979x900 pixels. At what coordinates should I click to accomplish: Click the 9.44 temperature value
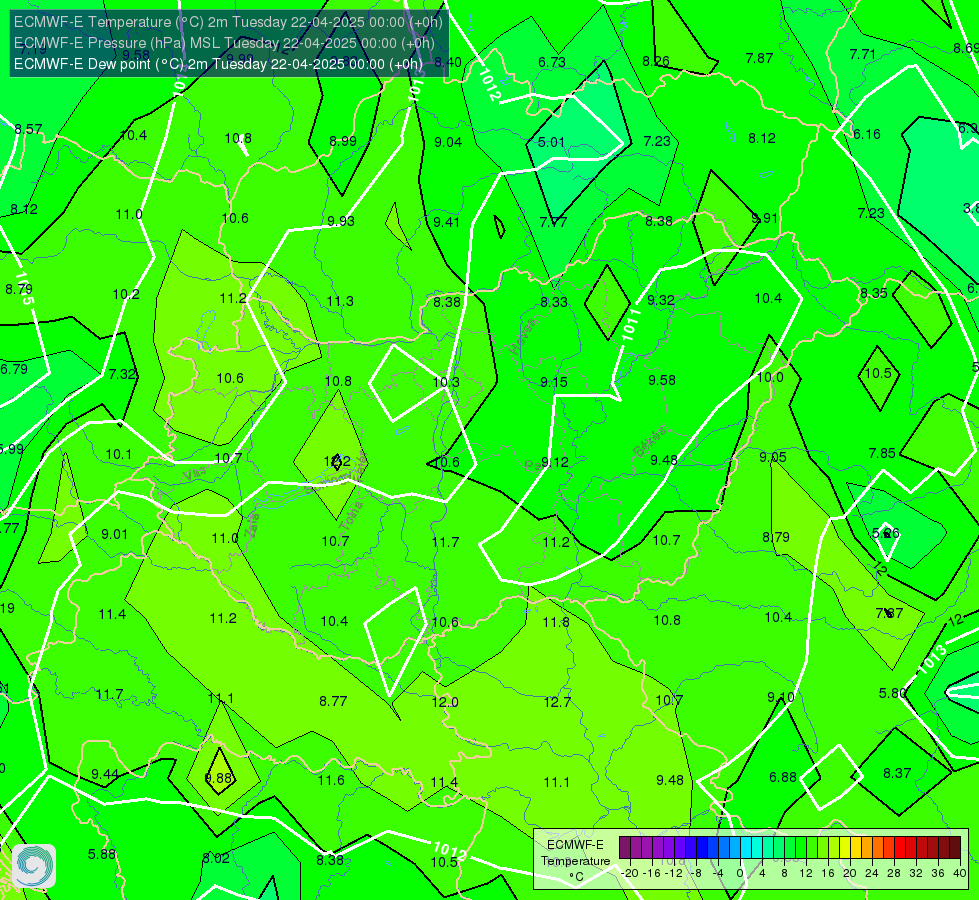click(105, 774)
